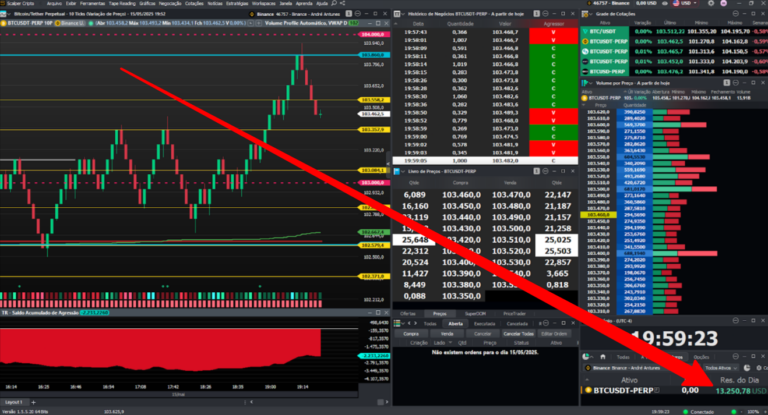Image resolution: width=768 pixels, height=415 pixels.
Task: Click the home icon in positions panel
Action: point(603,357)
